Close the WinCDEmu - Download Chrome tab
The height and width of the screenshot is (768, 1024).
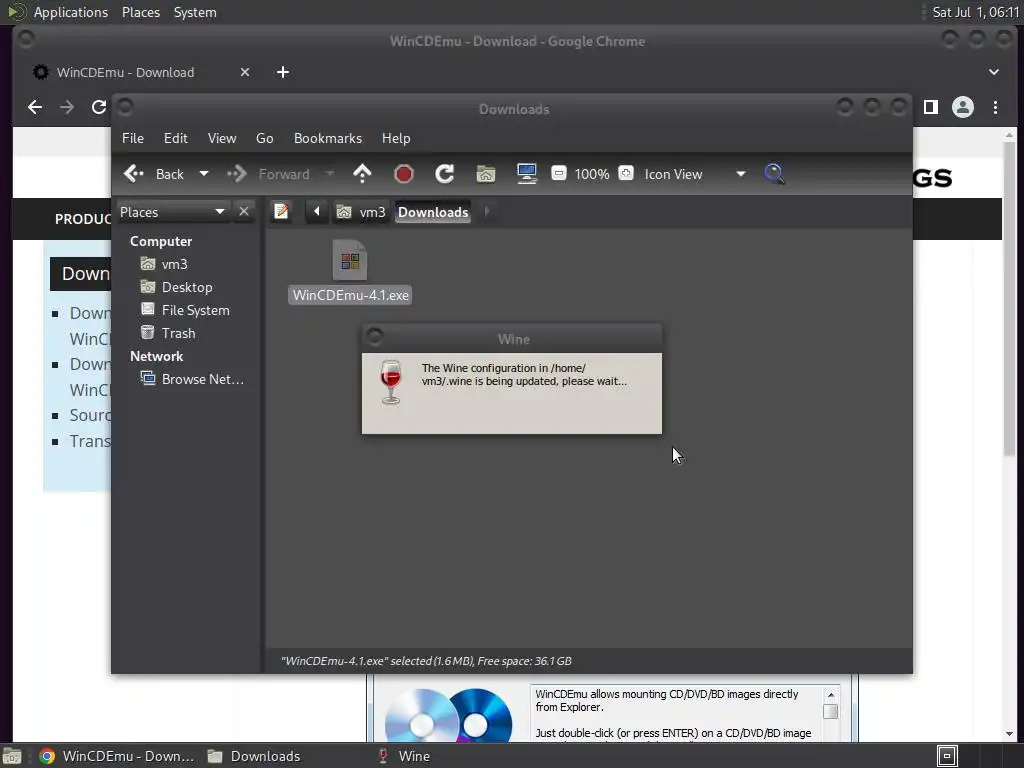tap(245, 72)
